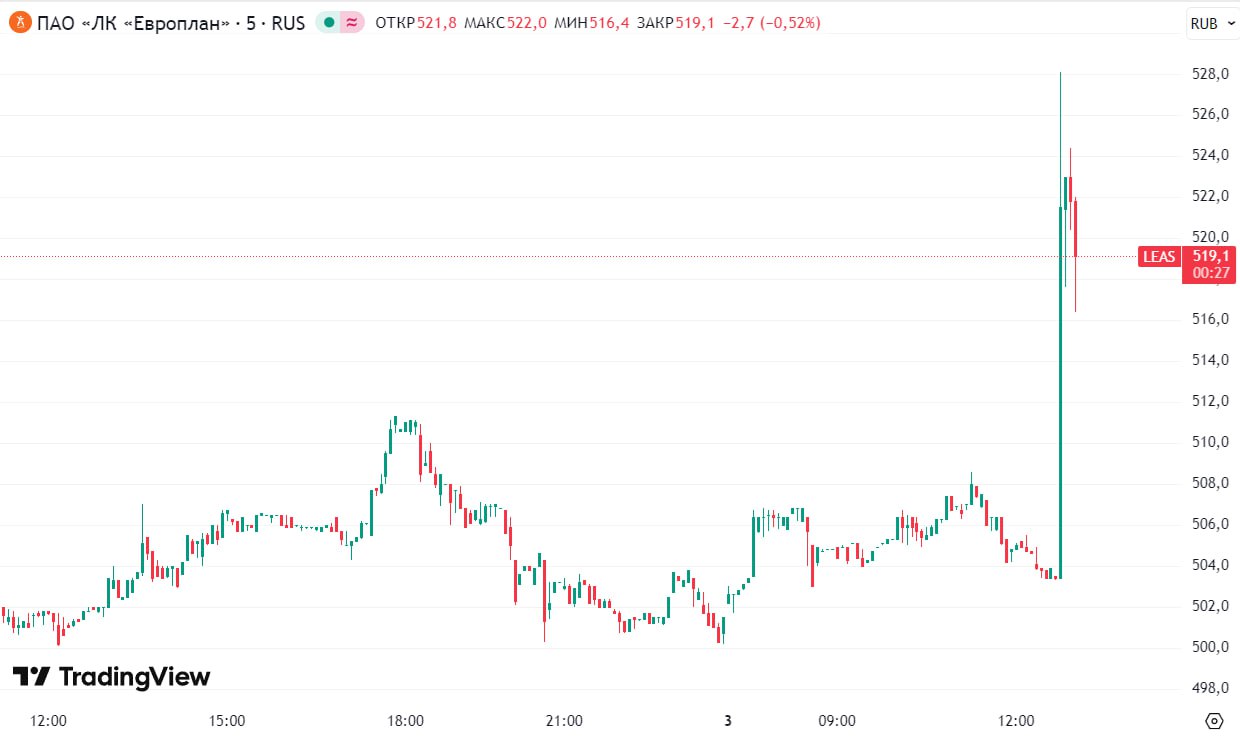This screenshot has width=1240, height=737.
Task: Click the date marker 3 on time axis
Action: click(728, 721)
